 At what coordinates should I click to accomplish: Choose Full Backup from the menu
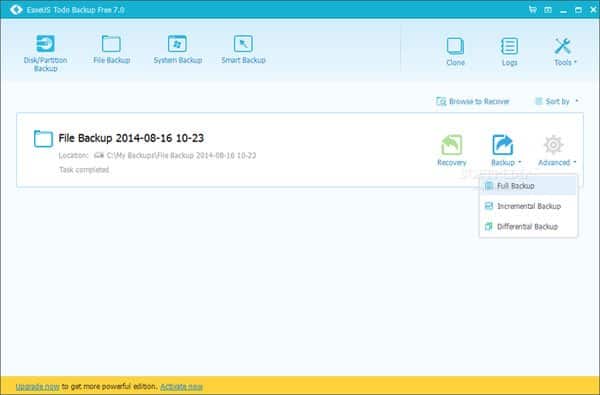(528, 186)
